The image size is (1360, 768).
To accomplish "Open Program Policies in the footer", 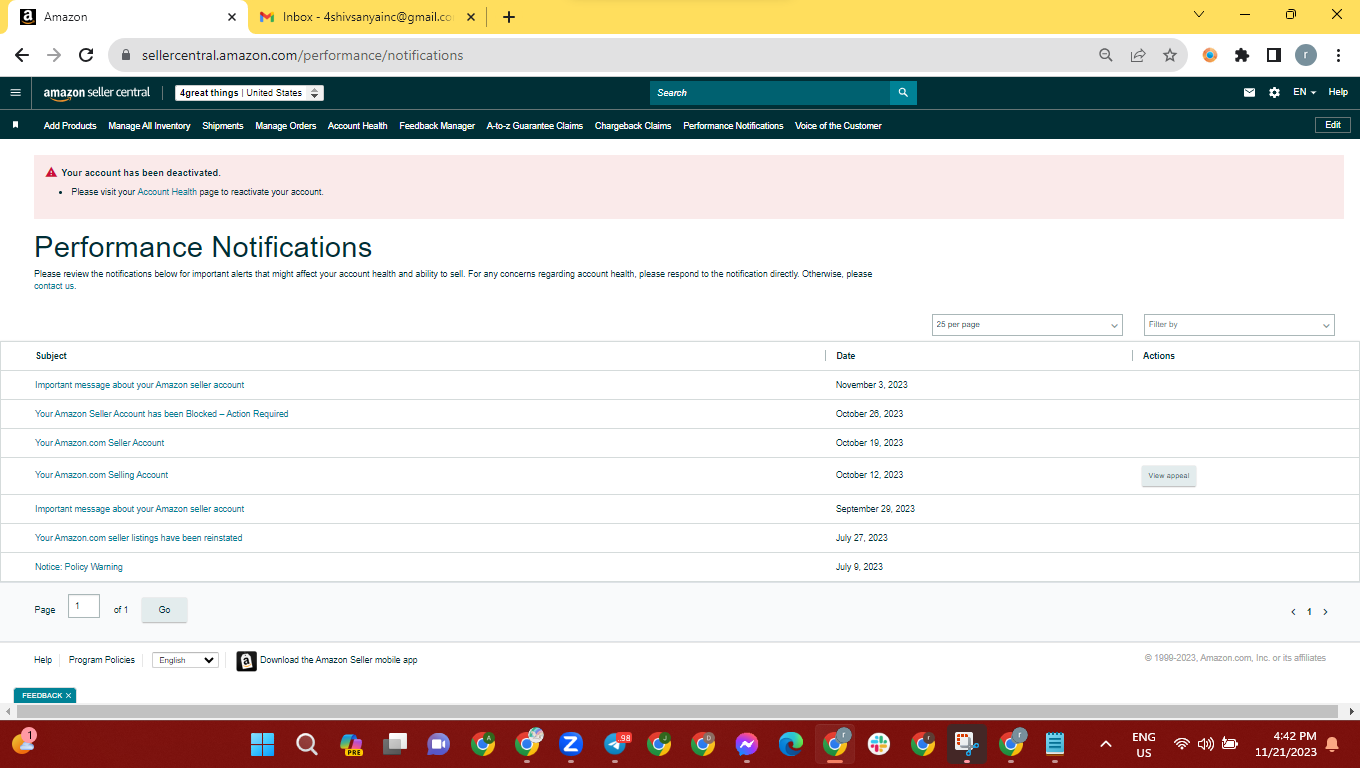I will tap(102, 660).
